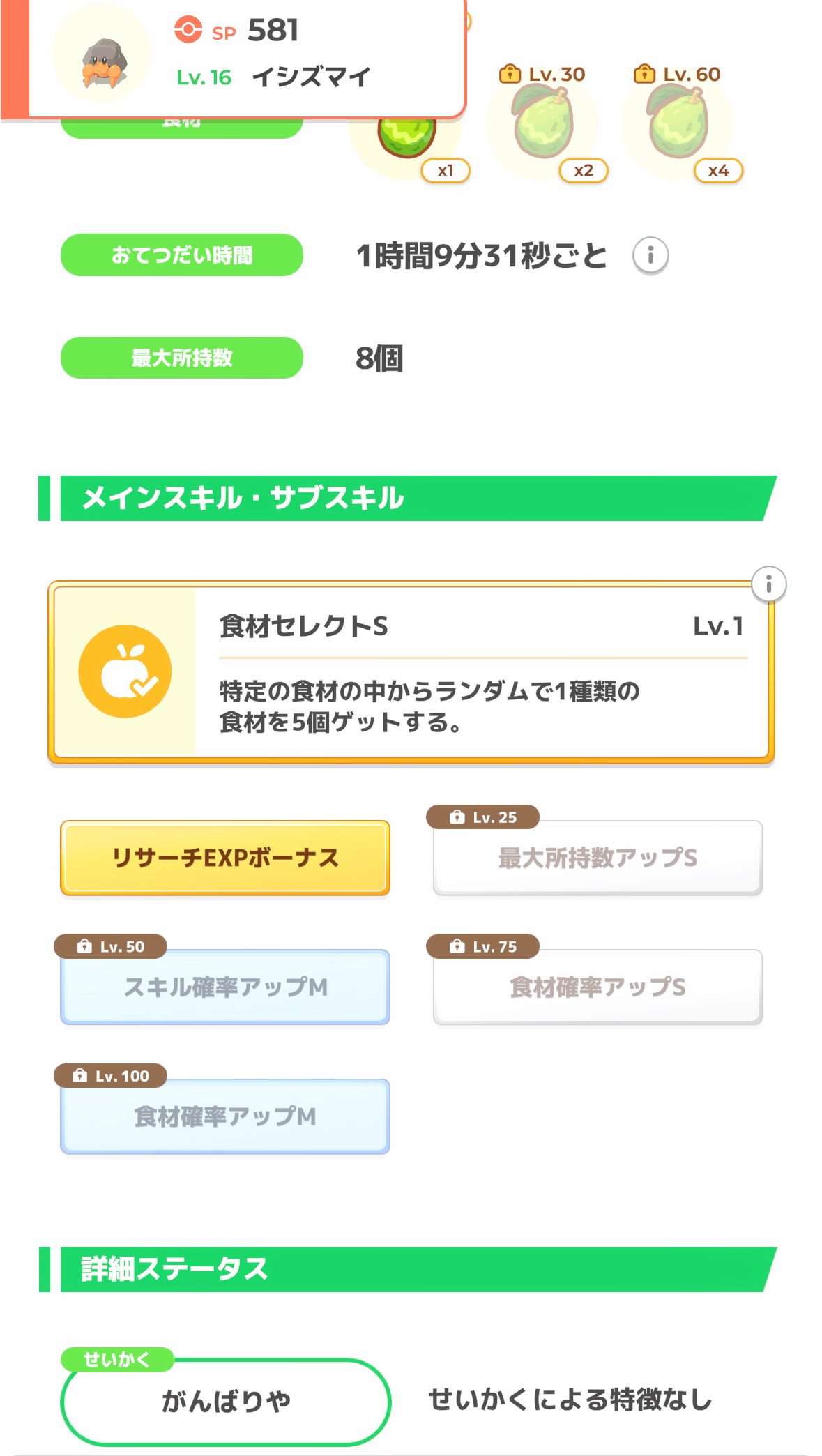
Task: Open the 食材セレクトS main skill card
Action: click(480, 672)
